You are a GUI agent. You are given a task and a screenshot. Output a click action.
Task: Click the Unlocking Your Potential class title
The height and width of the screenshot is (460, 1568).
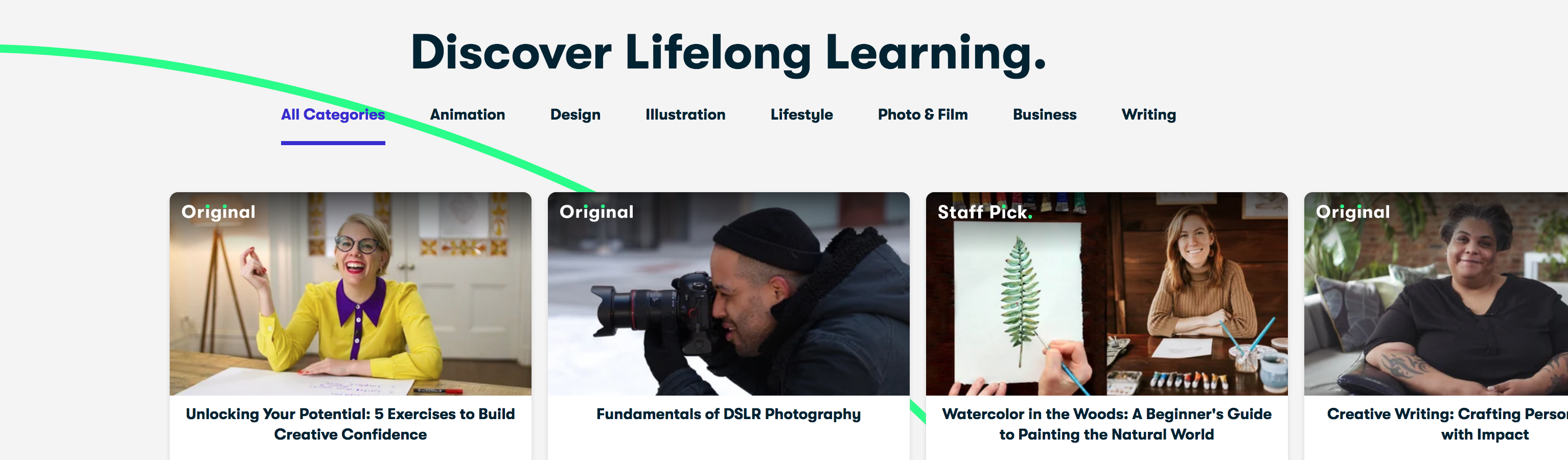[x=351, y=424]
